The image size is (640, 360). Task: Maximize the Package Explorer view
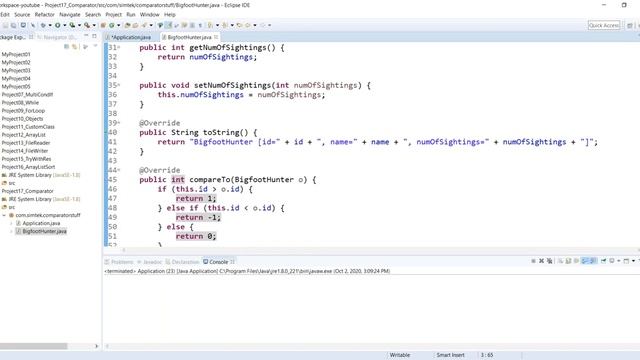94,36
